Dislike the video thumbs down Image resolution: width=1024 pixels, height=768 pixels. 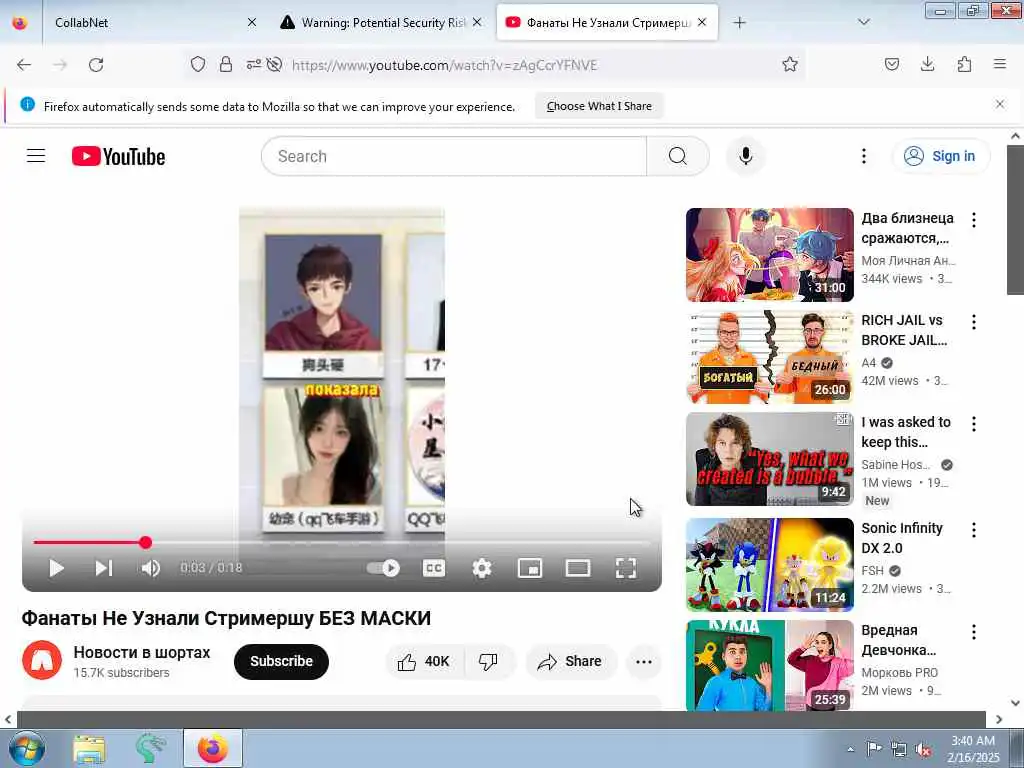coord(488,662)
